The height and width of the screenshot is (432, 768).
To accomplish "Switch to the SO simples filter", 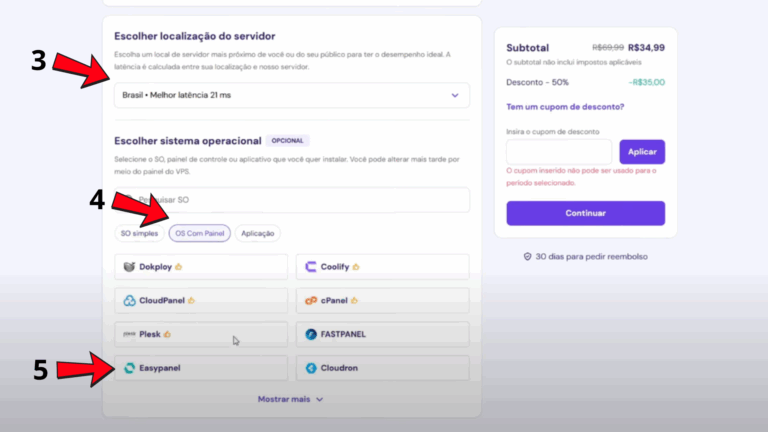I will [139, 233].
